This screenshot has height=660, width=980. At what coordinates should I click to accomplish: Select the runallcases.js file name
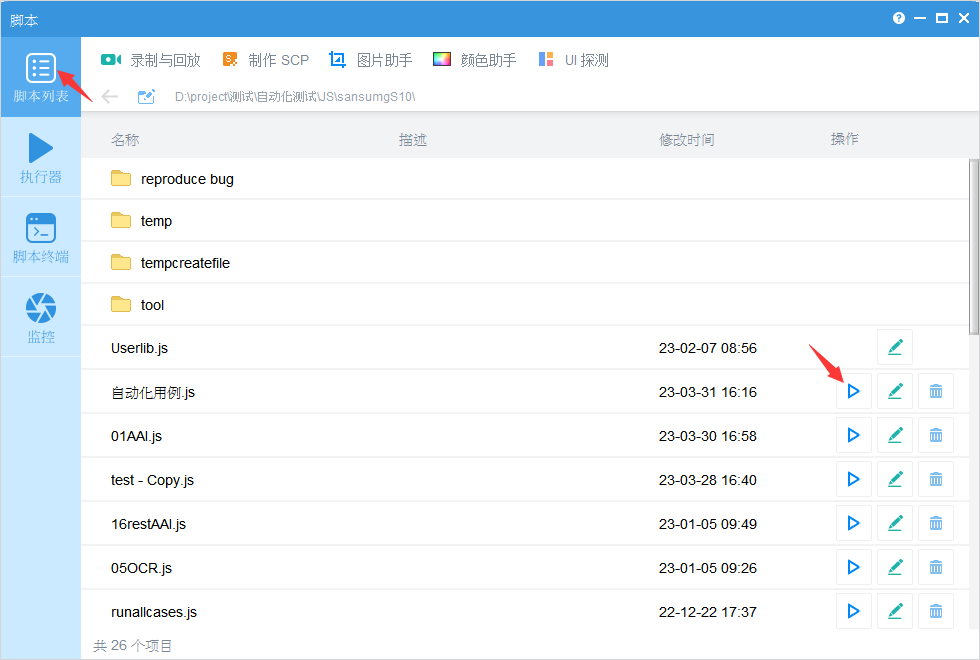coord(154,612)
